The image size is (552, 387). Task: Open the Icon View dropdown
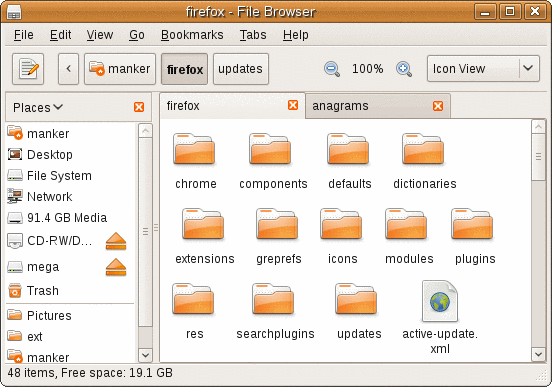pos(483,69)
